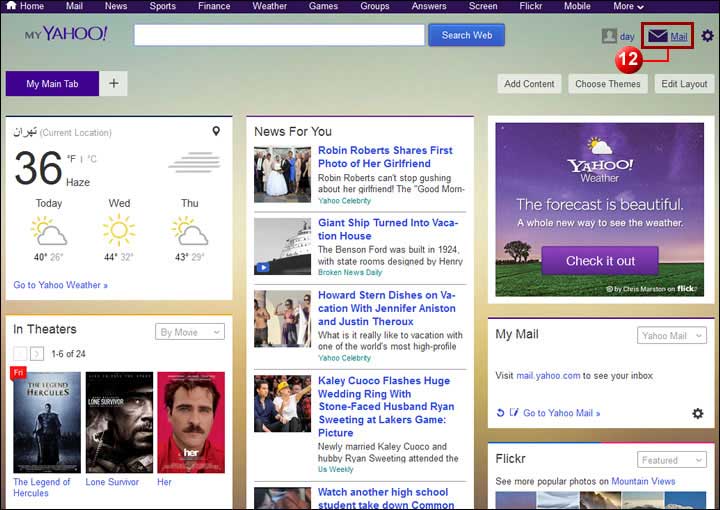This screenshot has width=720, height=510.
Task: Click location pin icon in weather widget
Action: [x=216, y=131]
